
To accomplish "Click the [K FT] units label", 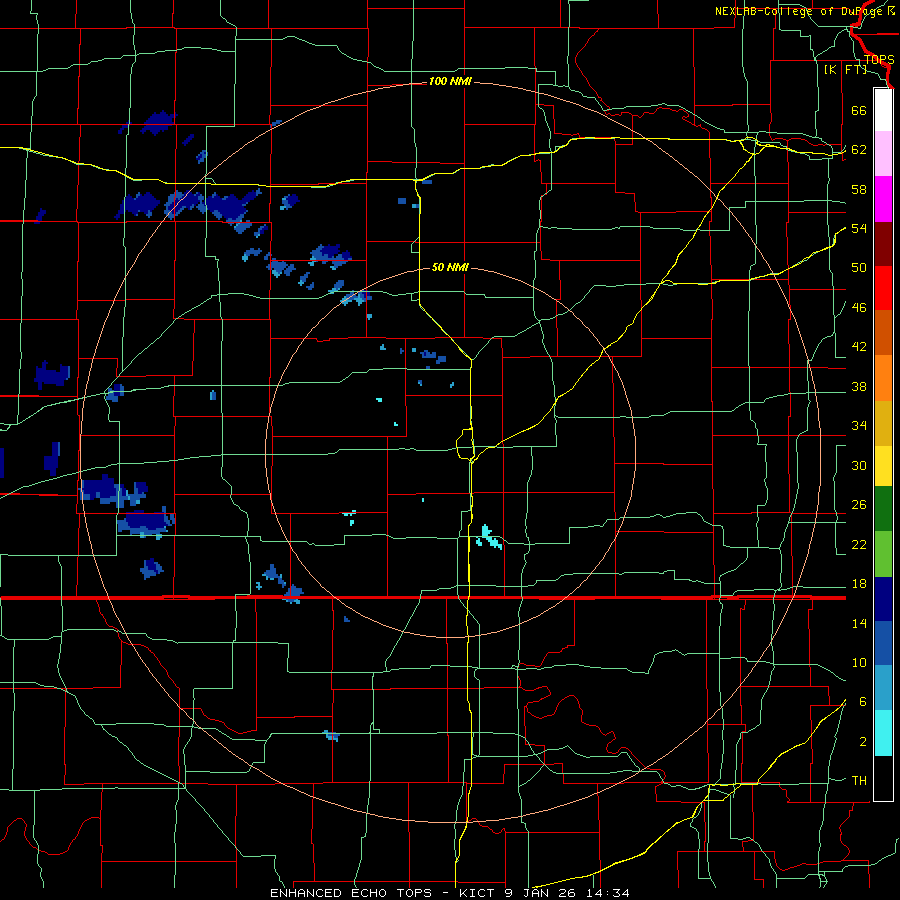I will (845, 70).
